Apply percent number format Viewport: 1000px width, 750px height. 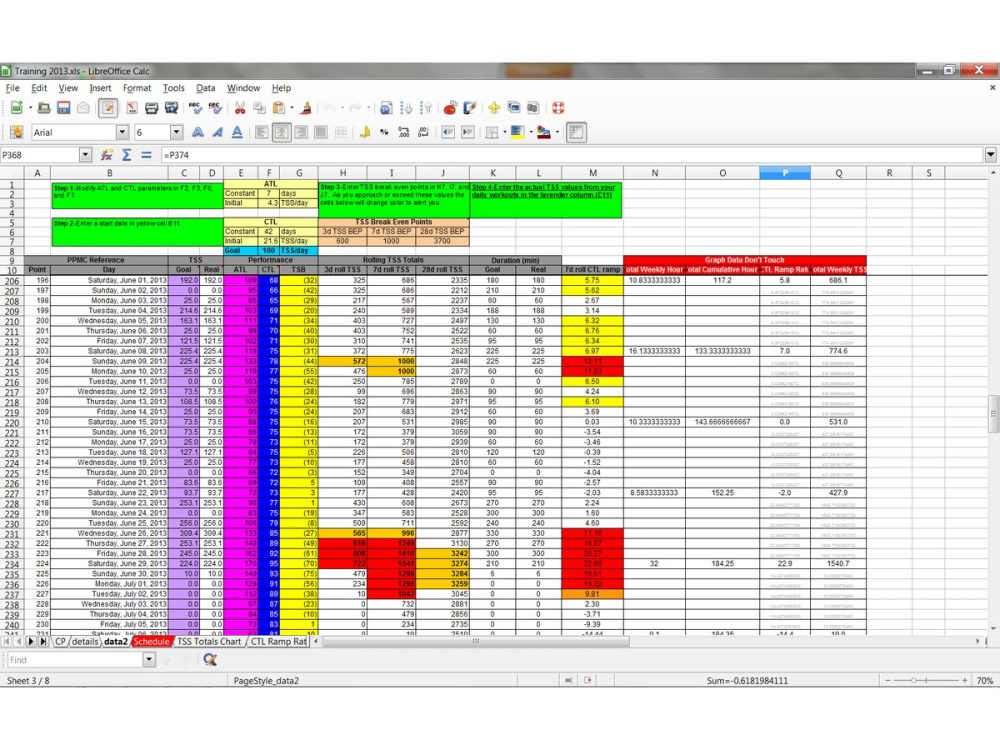(384, 132)
